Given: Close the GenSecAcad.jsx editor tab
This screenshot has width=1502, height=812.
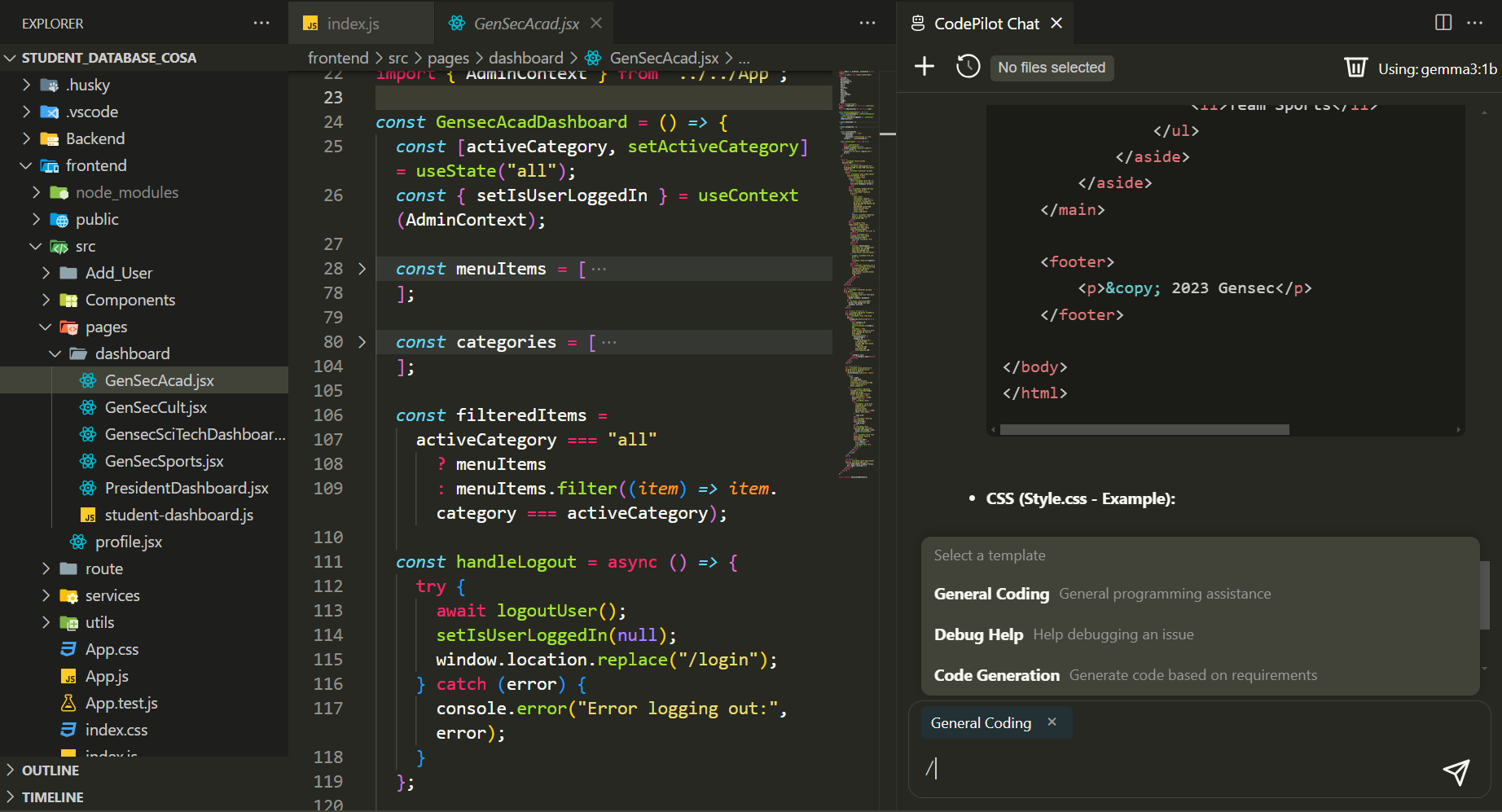Looking at the screenshot, I should pos(595,23).
